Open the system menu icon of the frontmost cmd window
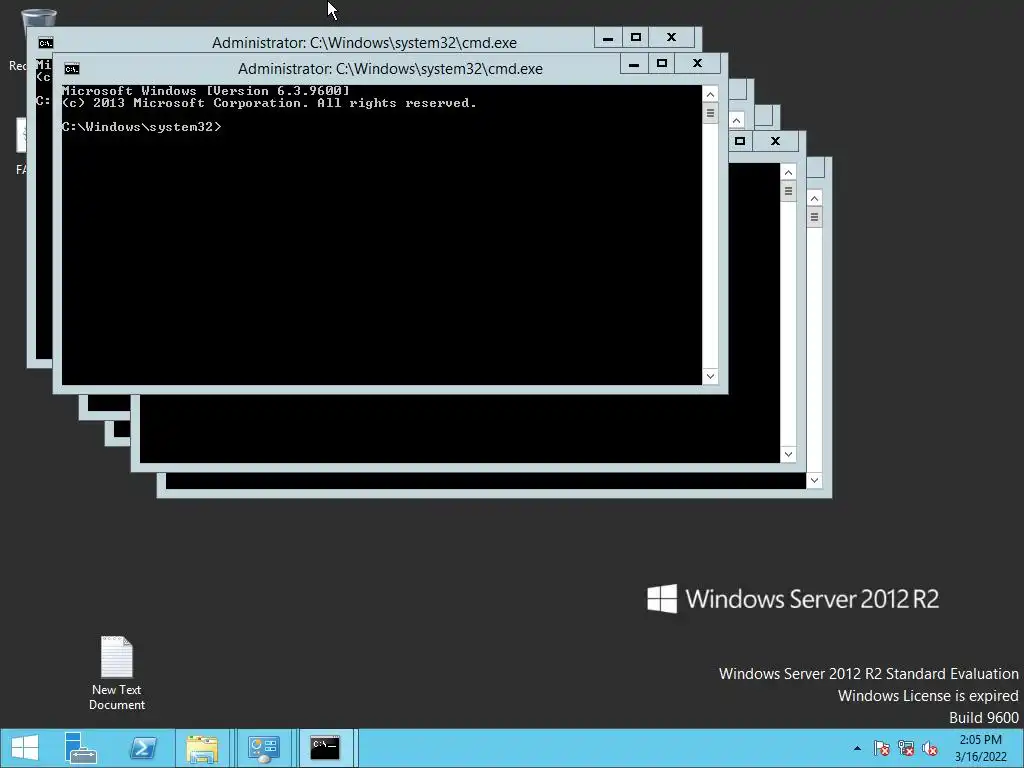The width and height of the screenshot is (1024, 768). [72, 69]
